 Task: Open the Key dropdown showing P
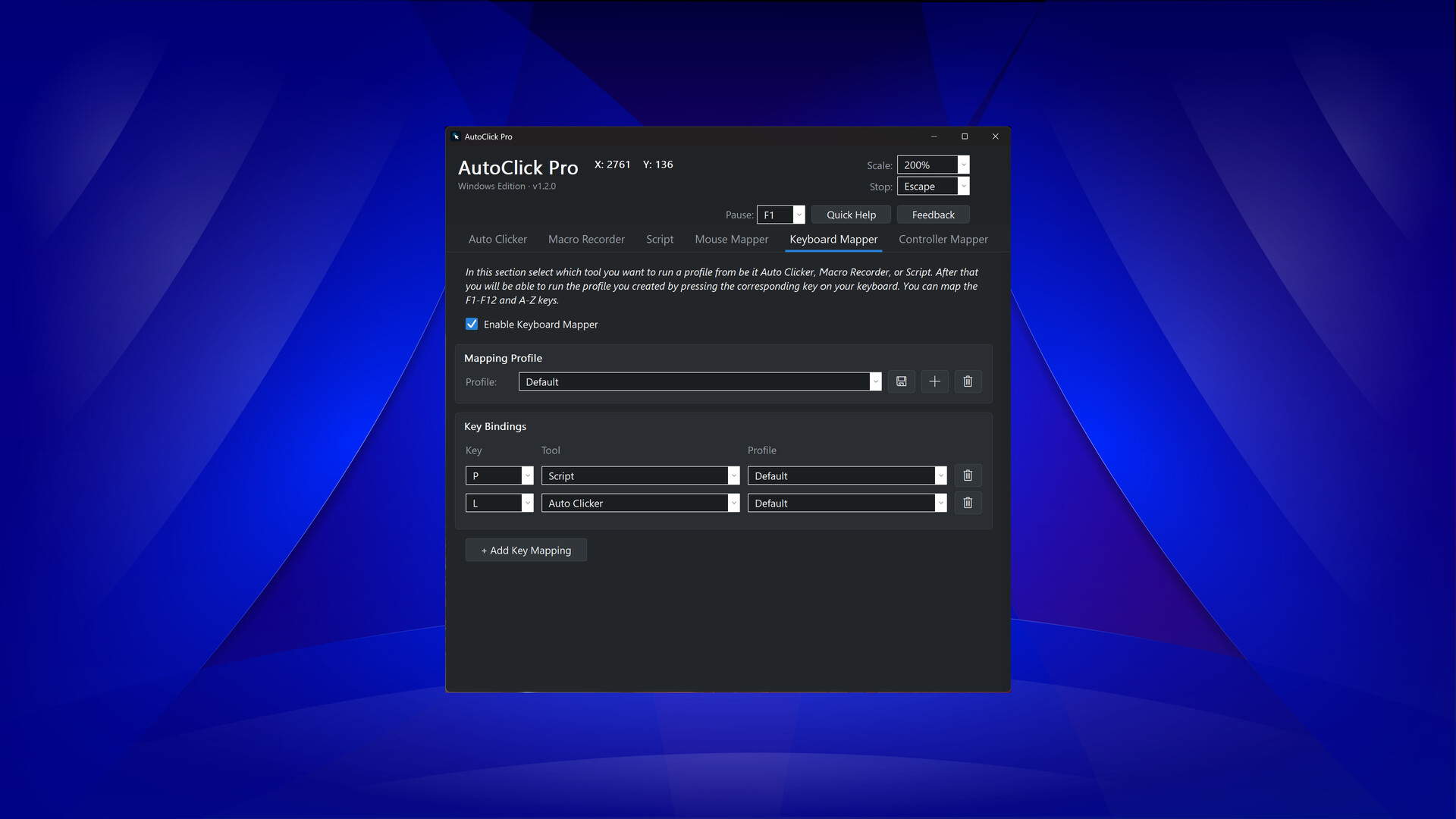point(499,475)
